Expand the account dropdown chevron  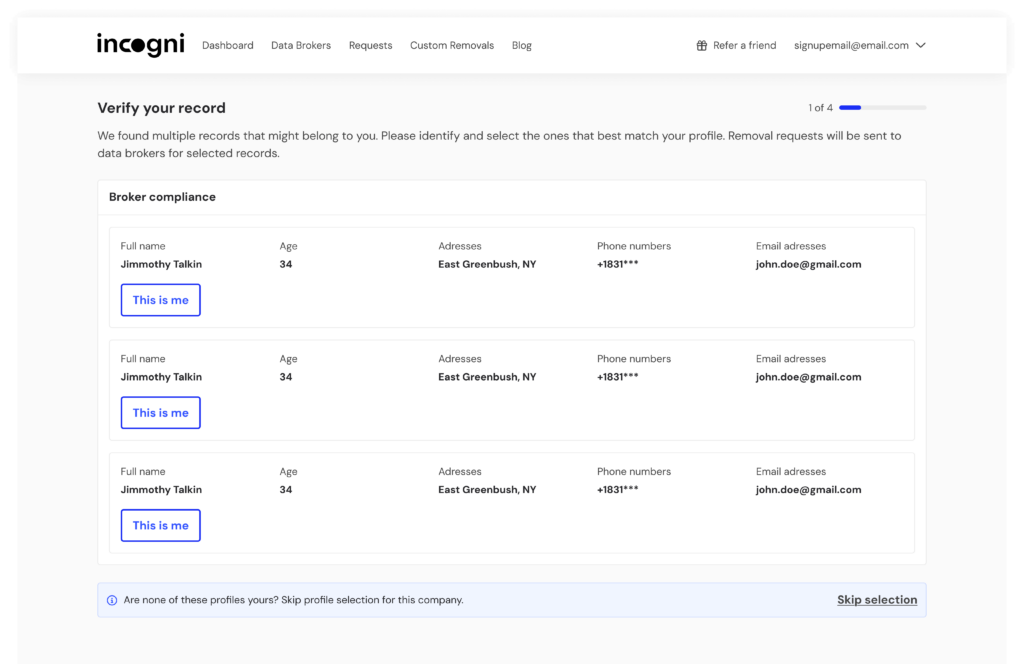[921, 45]
